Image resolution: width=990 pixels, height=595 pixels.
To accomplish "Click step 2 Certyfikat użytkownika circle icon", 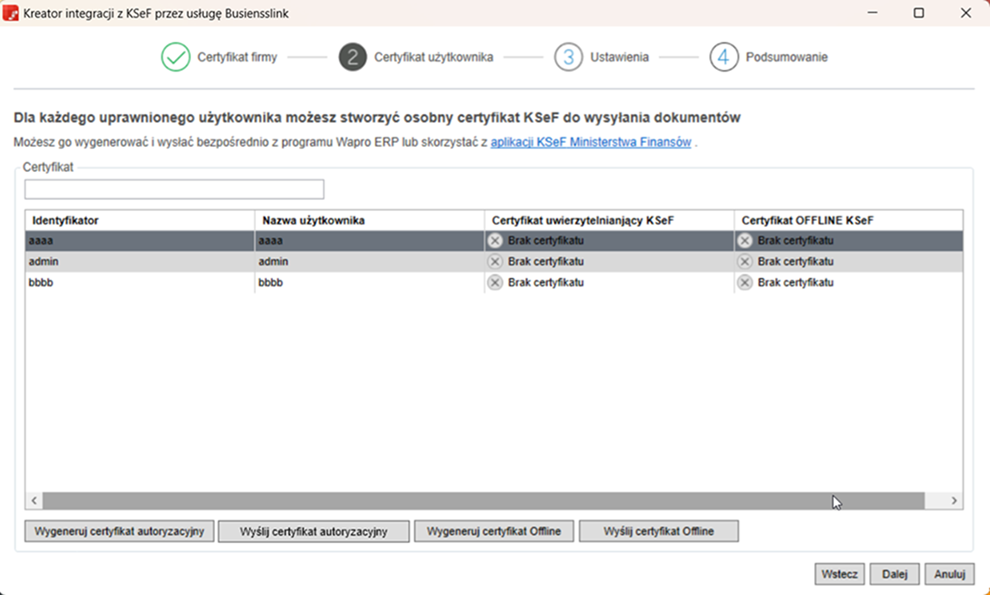I will point(352,57).
